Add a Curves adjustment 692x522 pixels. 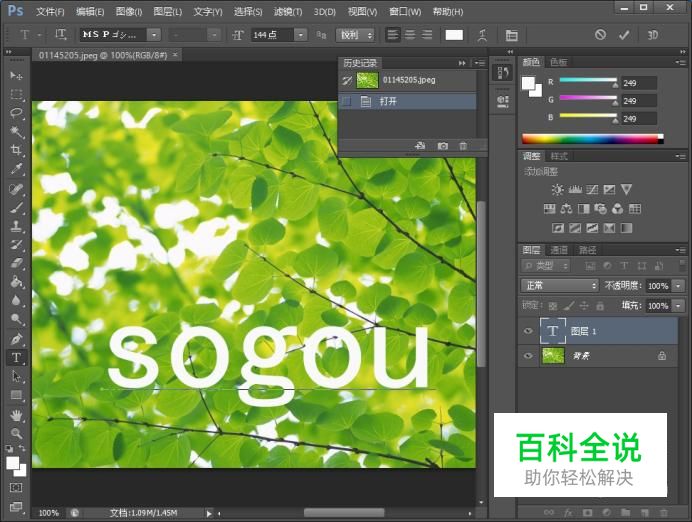point(592,190)
